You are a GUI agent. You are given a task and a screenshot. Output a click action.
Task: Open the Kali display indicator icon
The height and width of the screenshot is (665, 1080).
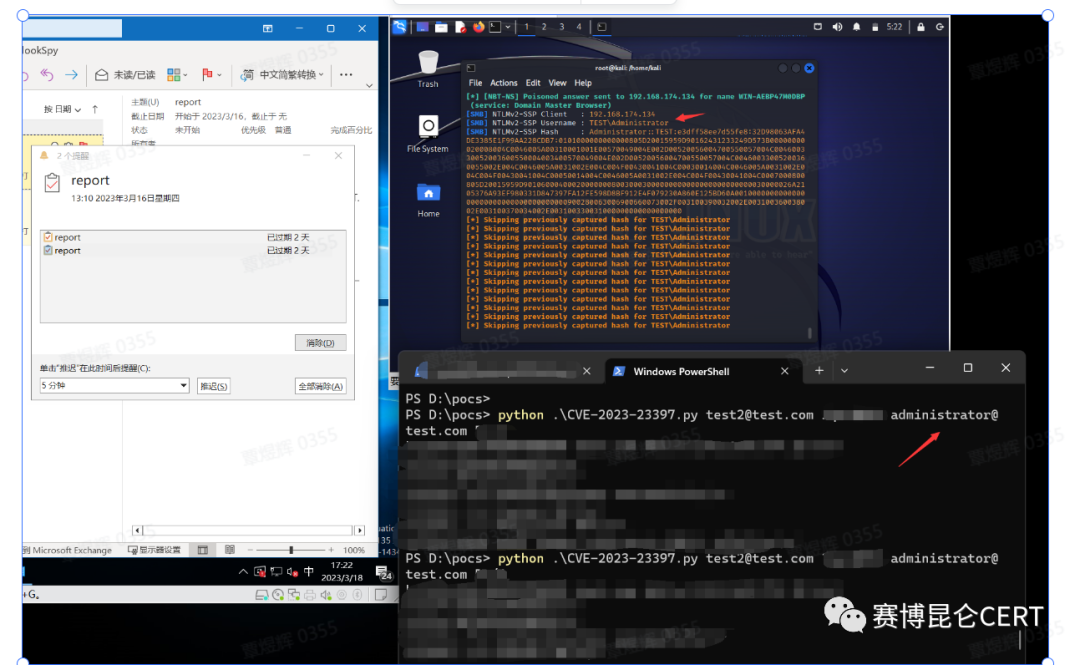tap(818, 27)
